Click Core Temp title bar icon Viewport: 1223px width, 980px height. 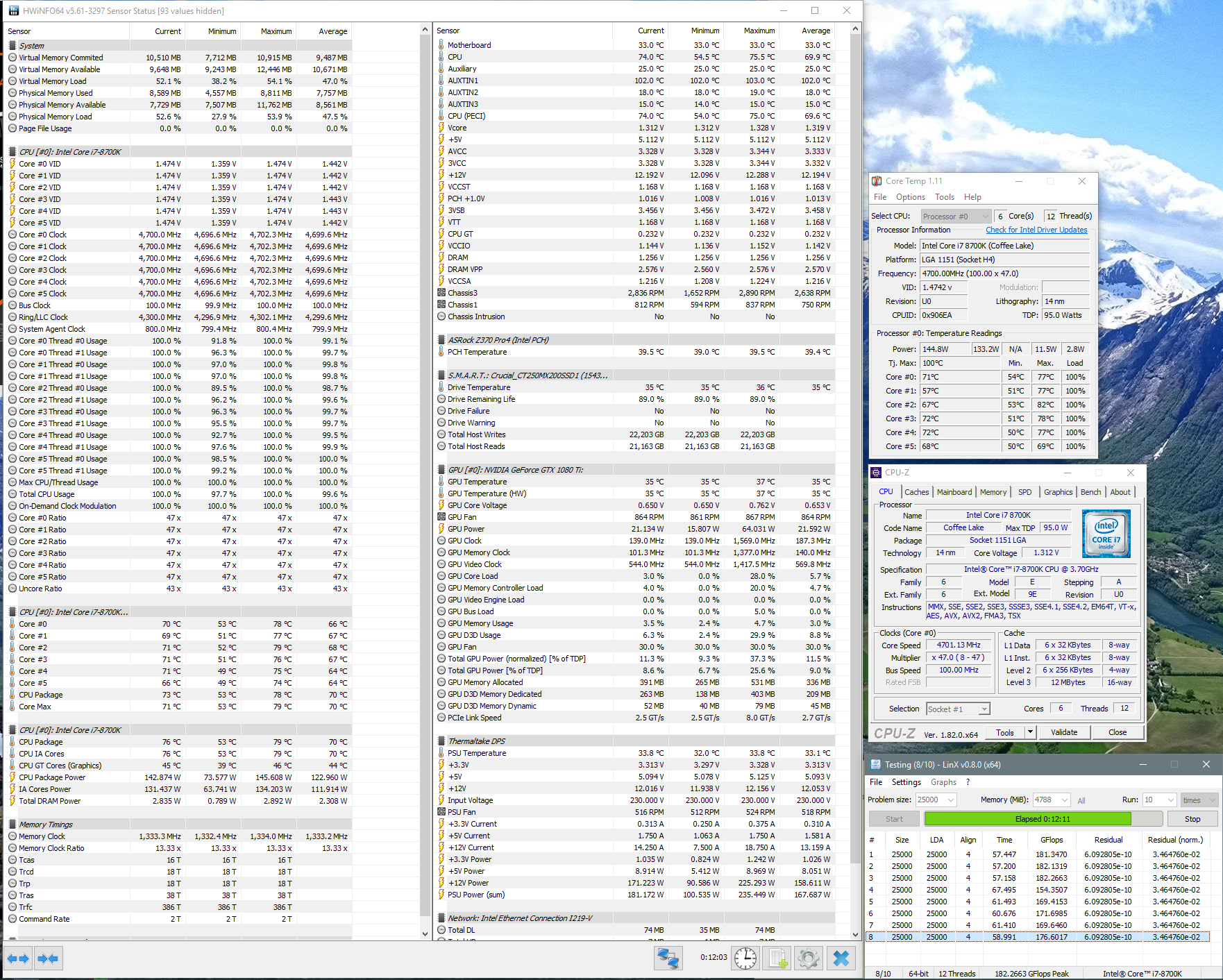tap(877, 181)
